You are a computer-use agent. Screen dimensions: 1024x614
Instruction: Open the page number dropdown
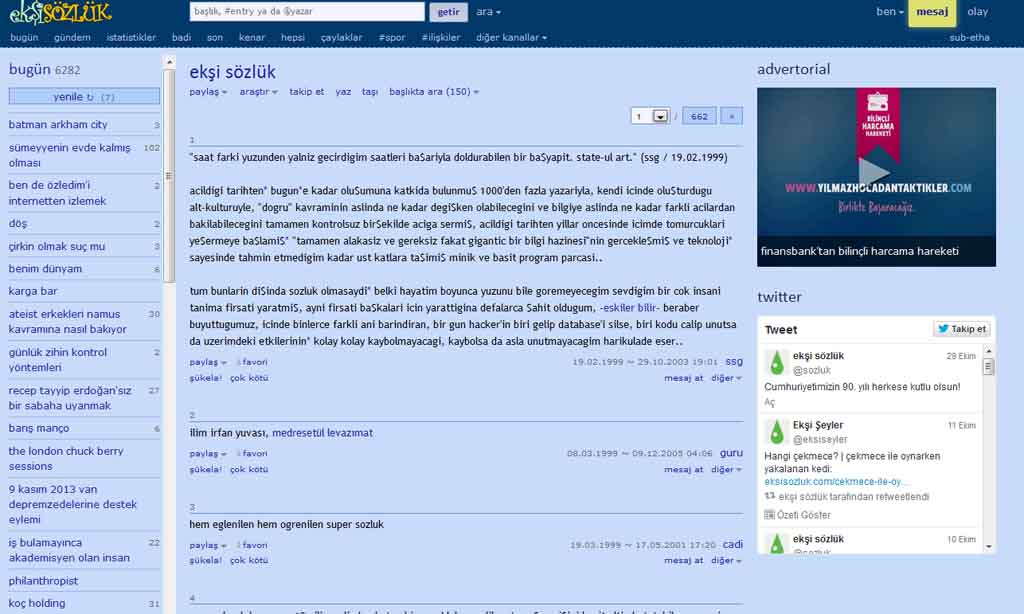pos(660,116)
